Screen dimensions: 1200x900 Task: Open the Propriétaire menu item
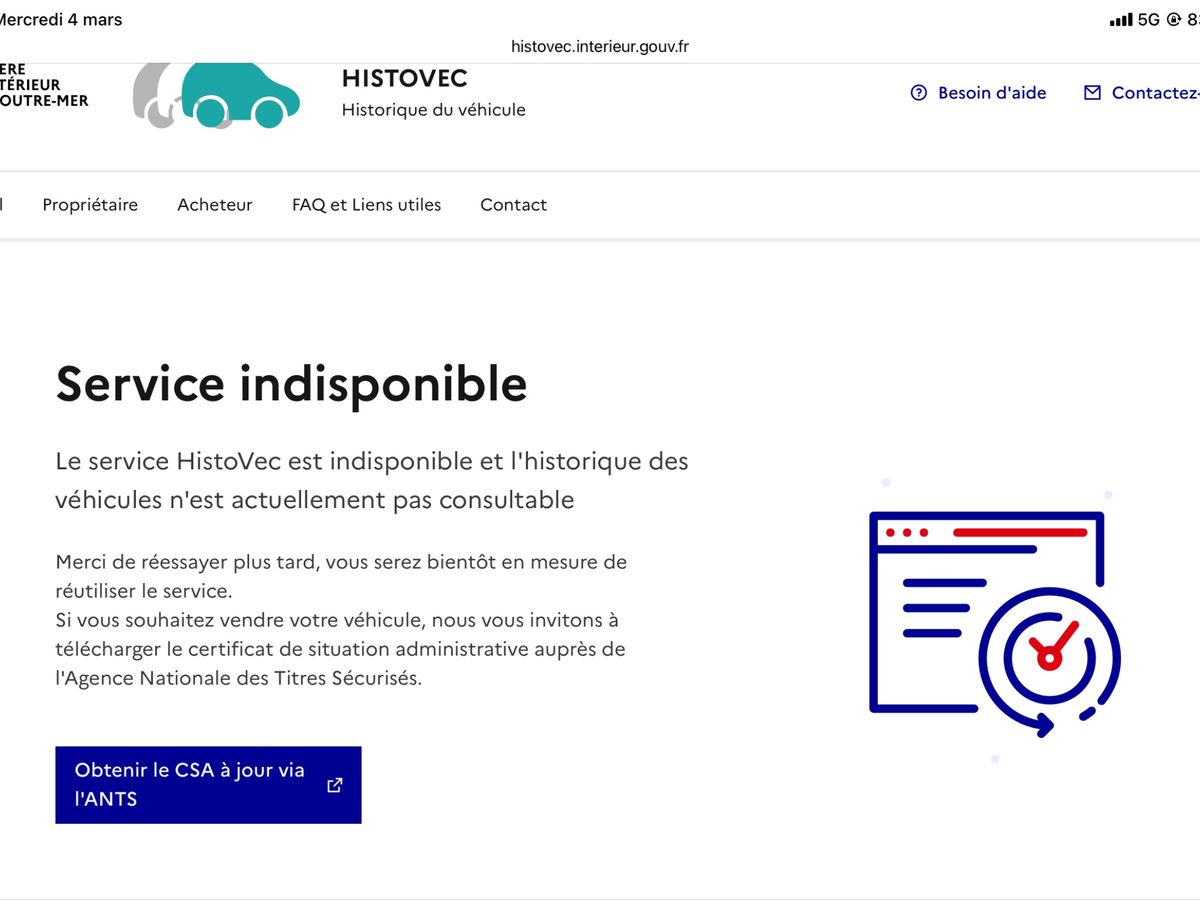tap(90, 205)
